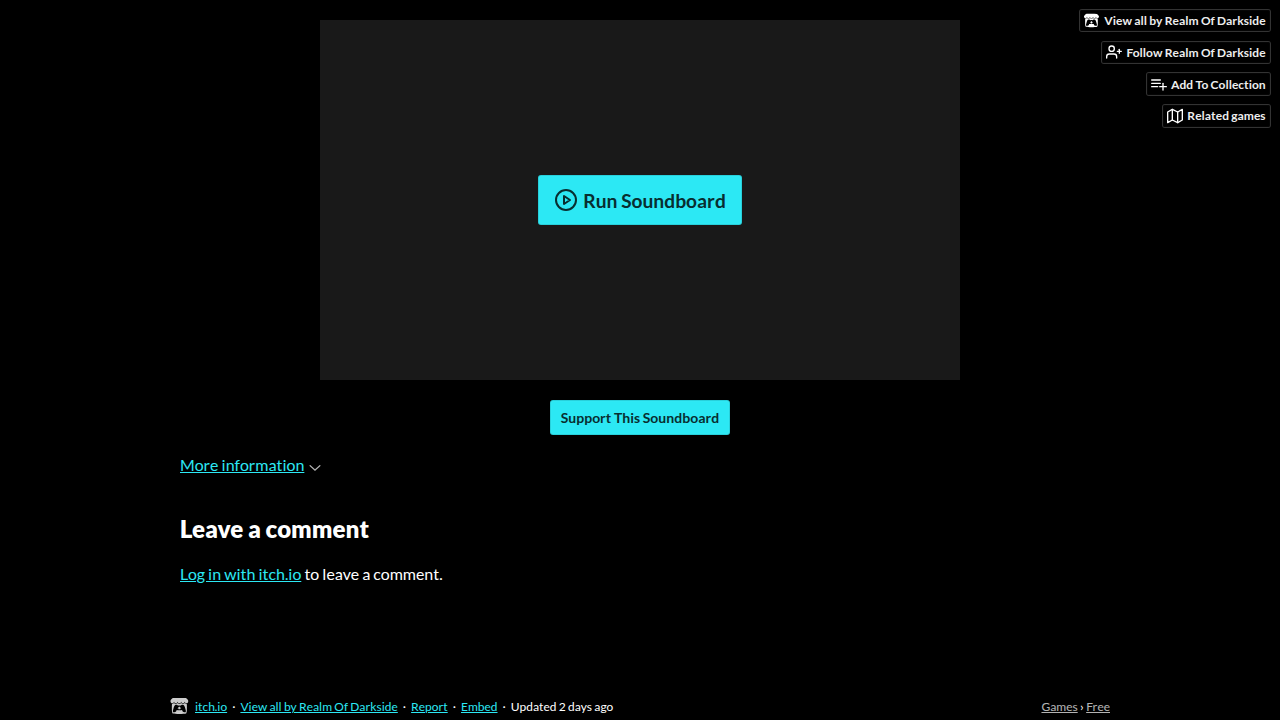Viewport: 1280px width, 720px height.
Task: Click the itch.io store icon beside View all
Action: click(1091, 21)
